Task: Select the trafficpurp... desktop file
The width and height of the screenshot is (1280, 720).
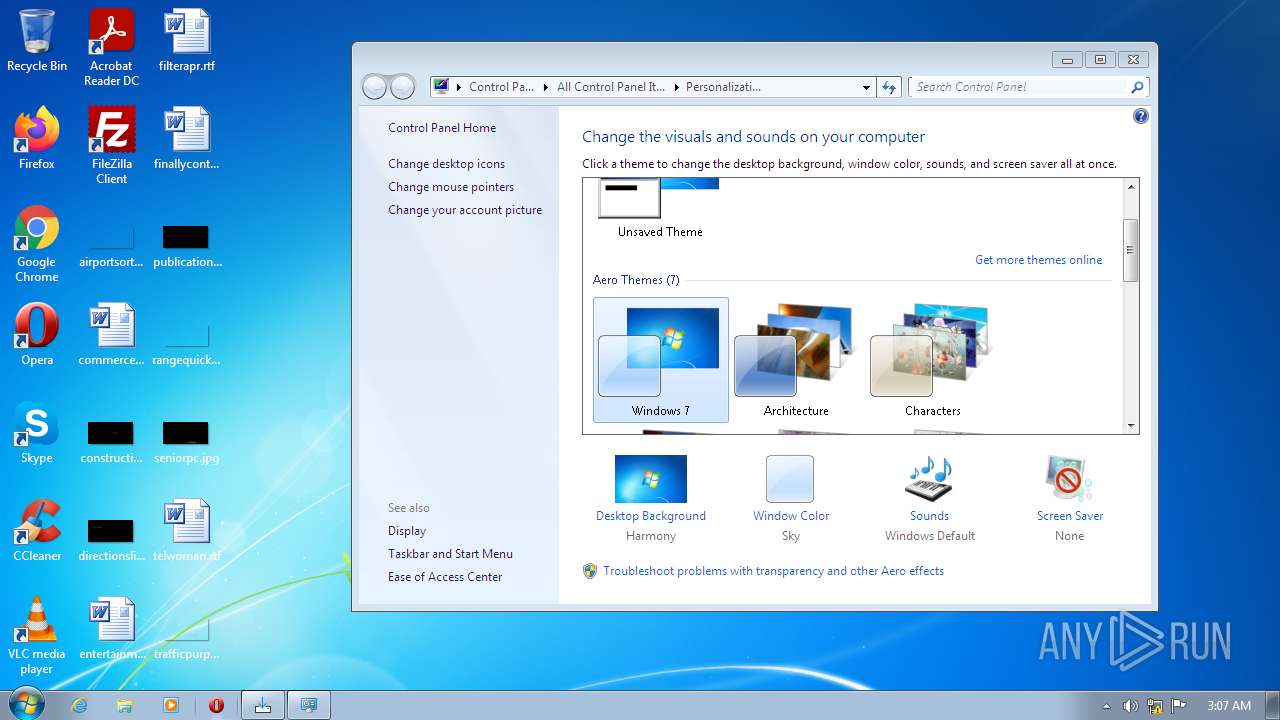Action: (x=187, y=640)
